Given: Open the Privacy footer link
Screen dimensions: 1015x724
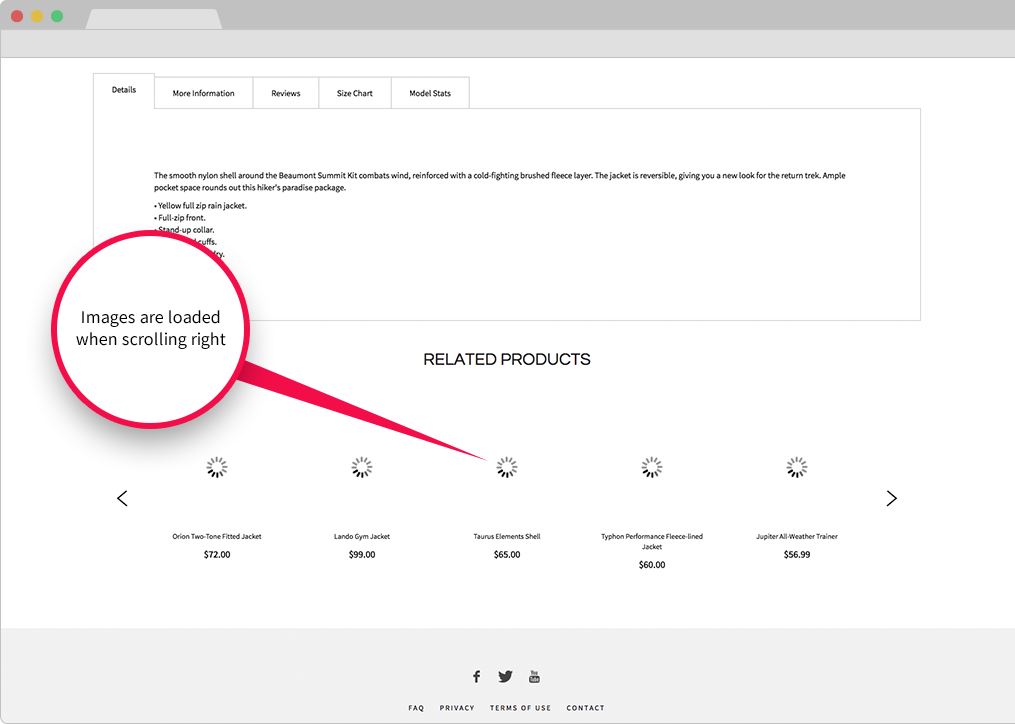Looking at the screenshot, I should click(457, 708).
